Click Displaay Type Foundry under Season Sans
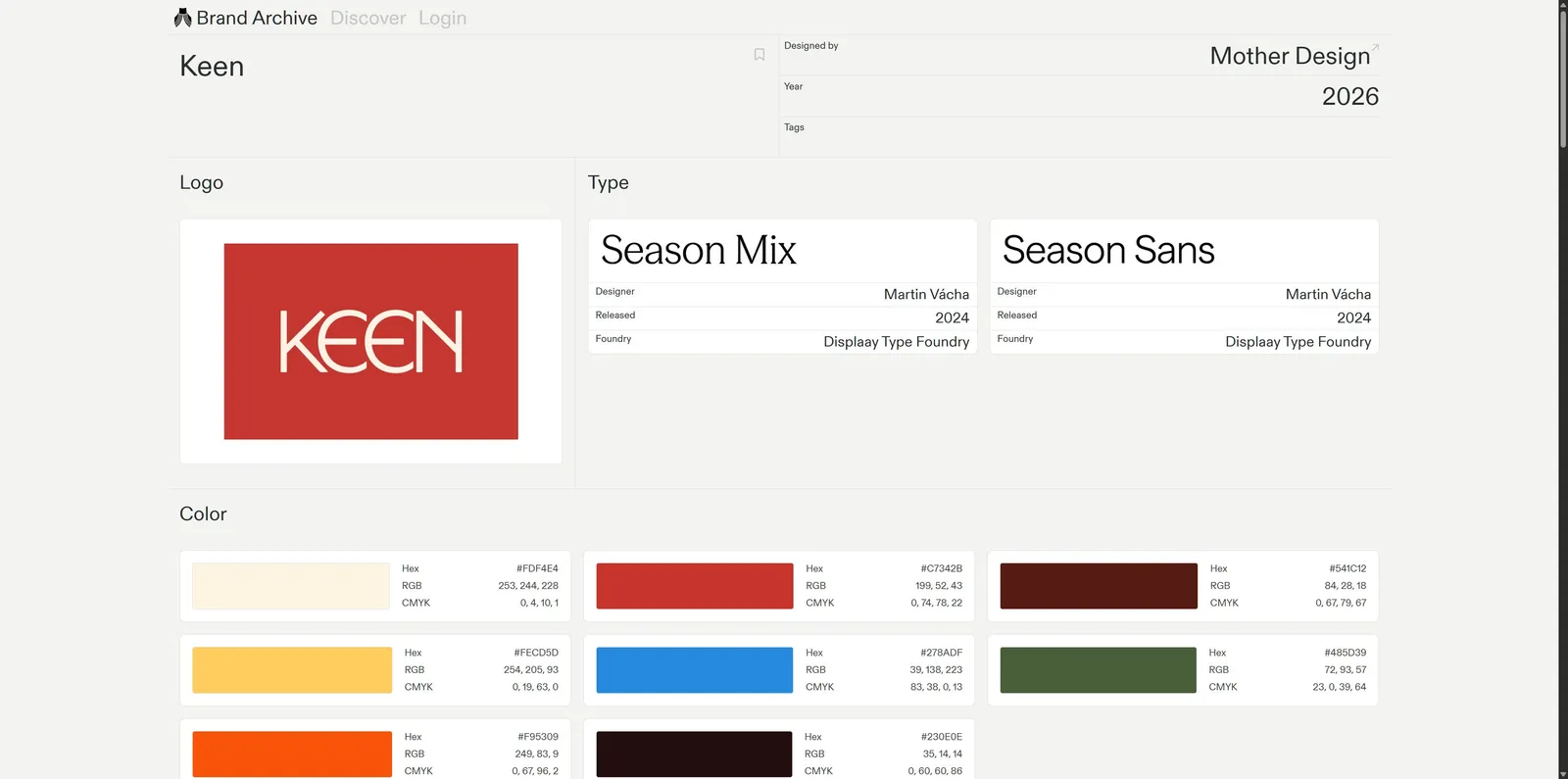Viewport: 1568px width, 779px height. 1298,341
